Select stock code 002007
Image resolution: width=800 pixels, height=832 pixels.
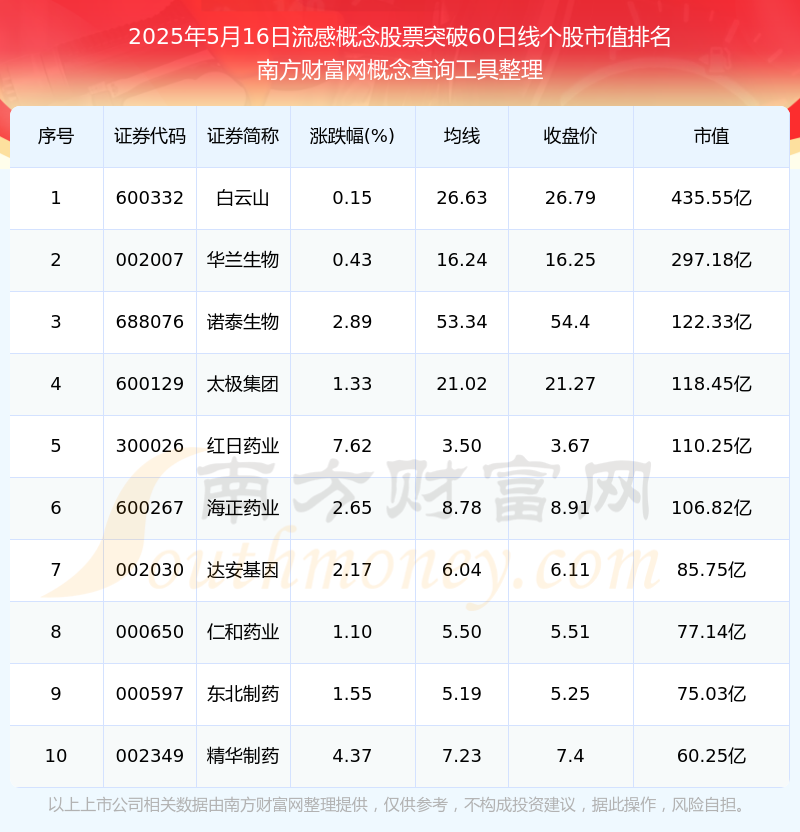150,260
